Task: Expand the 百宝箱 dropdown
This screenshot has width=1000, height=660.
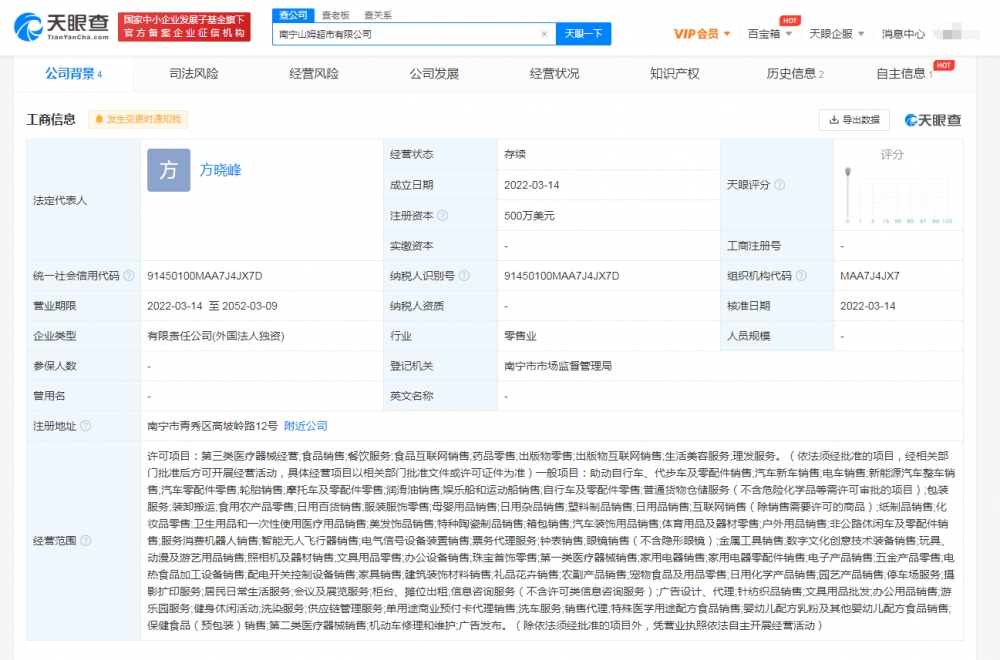Action: pyautogui.click(x=770, y=34)
